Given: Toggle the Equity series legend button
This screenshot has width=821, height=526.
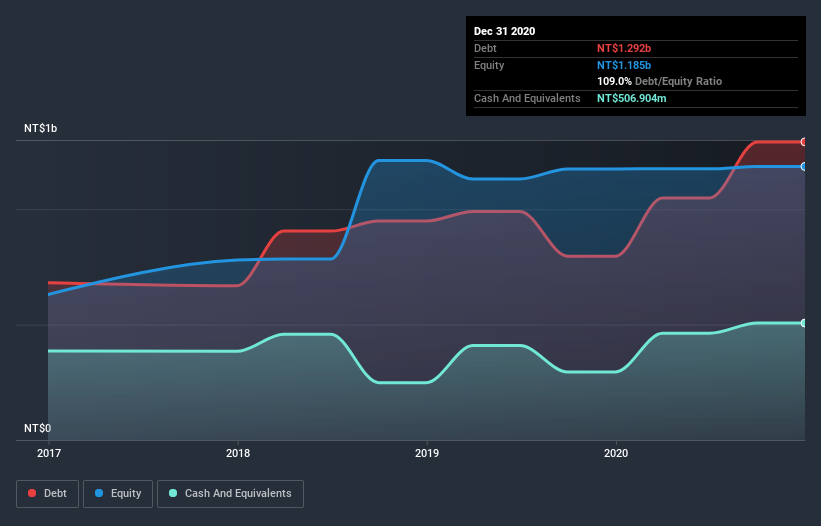Looking at the screenshot, I should click(x=118, y=494).
